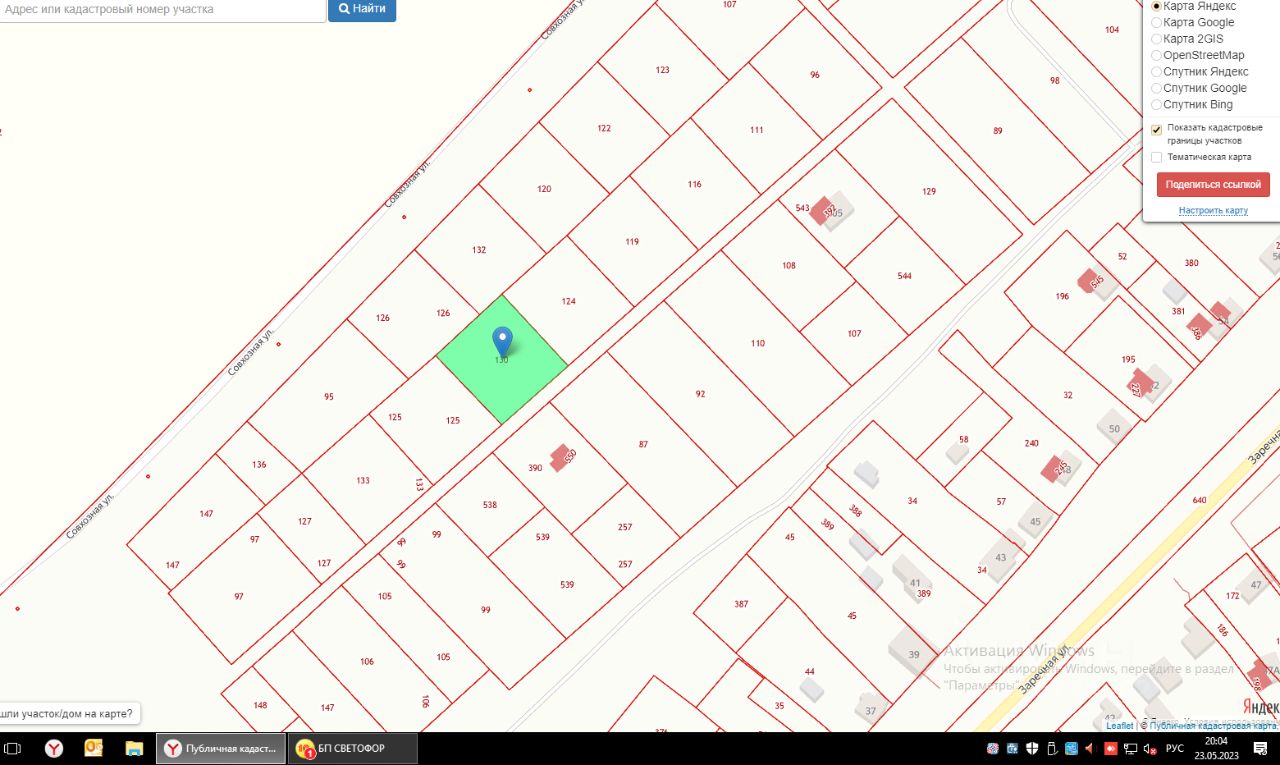Select parcel number 89

[x=997, y=131]
